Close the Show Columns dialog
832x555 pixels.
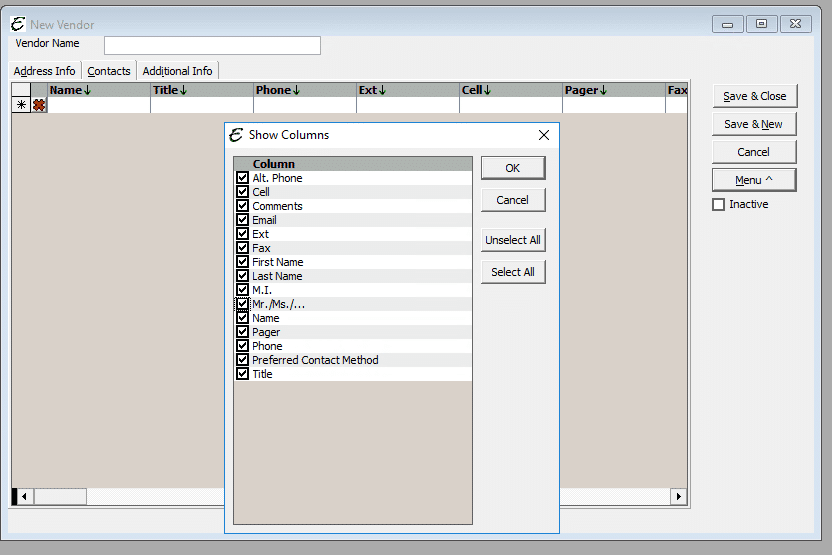(544, 135)
